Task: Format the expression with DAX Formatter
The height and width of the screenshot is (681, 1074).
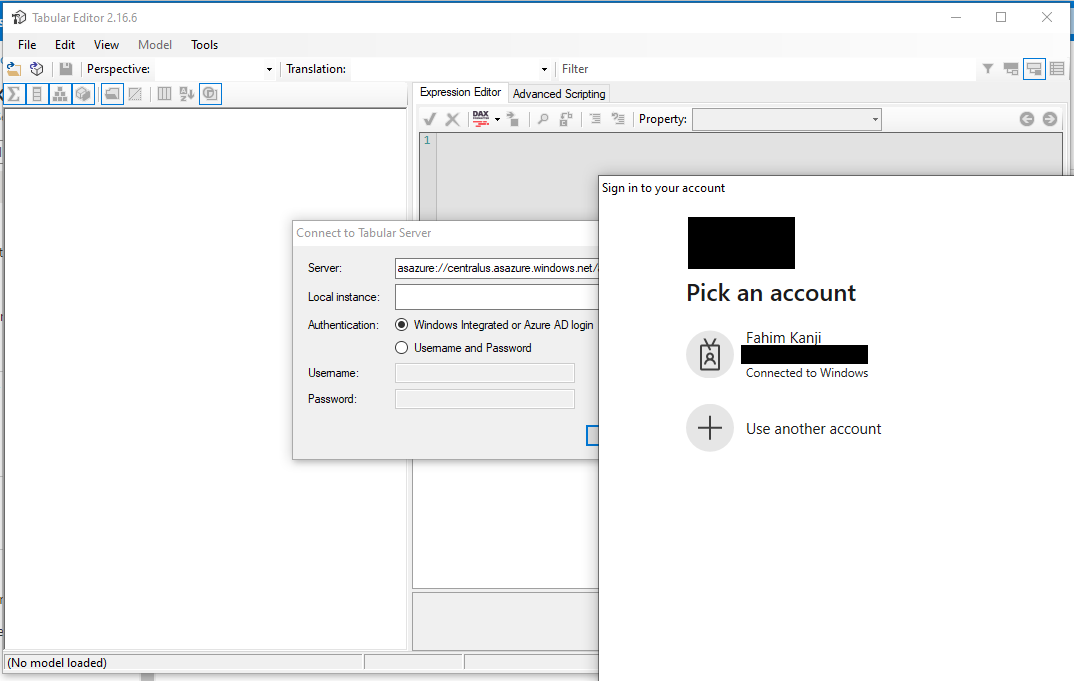Action: point(480,118)
